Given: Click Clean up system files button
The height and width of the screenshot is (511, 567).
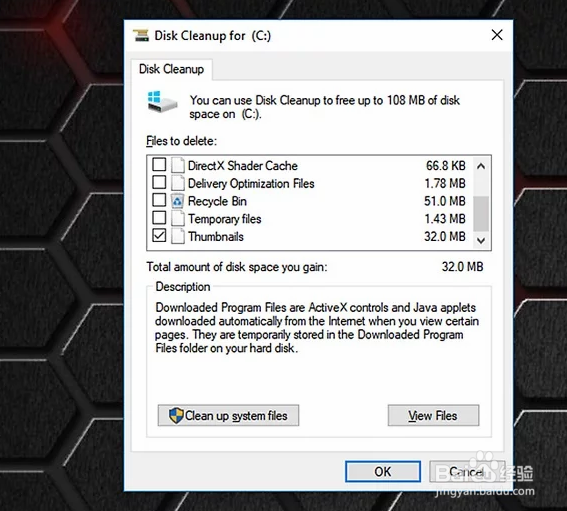Looking at the screenshot, I should click(228, 415).
